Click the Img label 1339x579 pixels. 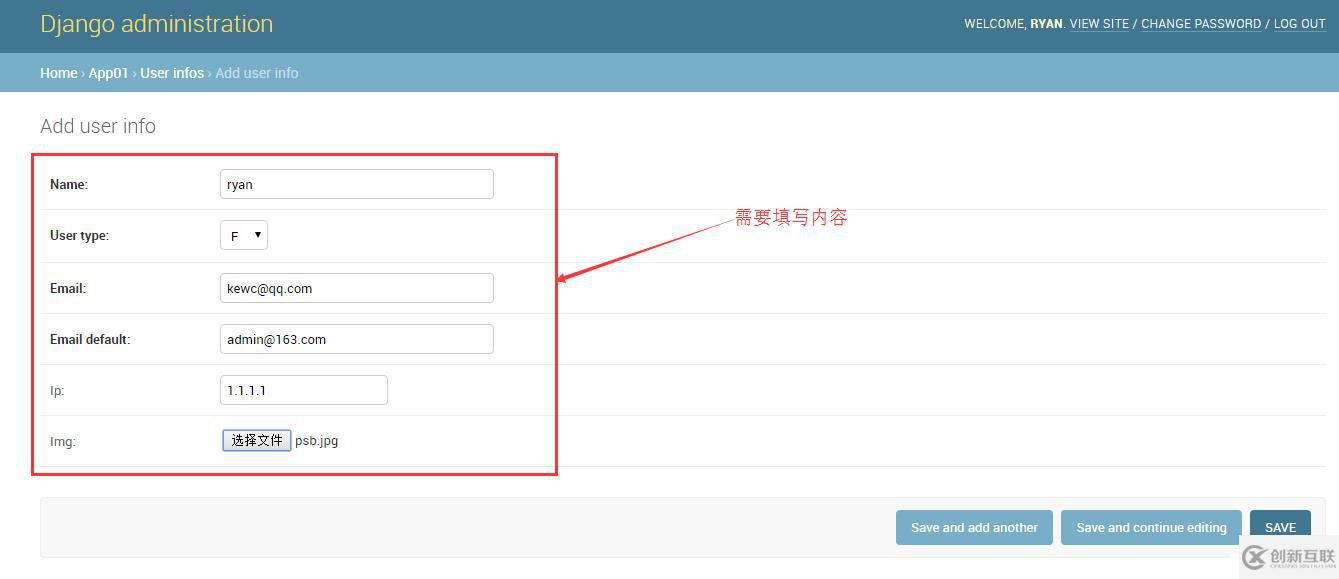63,441
